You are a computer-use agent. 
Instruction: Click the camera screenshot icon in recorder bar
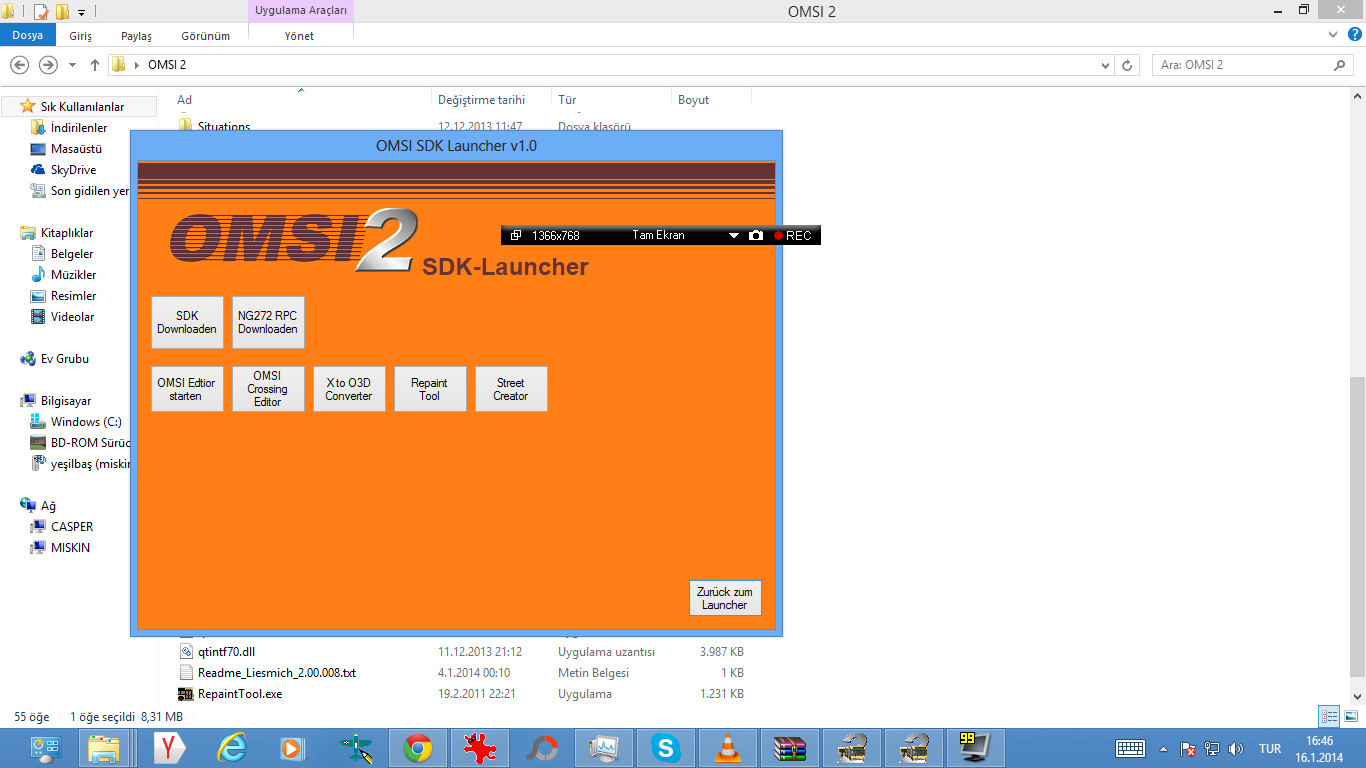(756, 235)
